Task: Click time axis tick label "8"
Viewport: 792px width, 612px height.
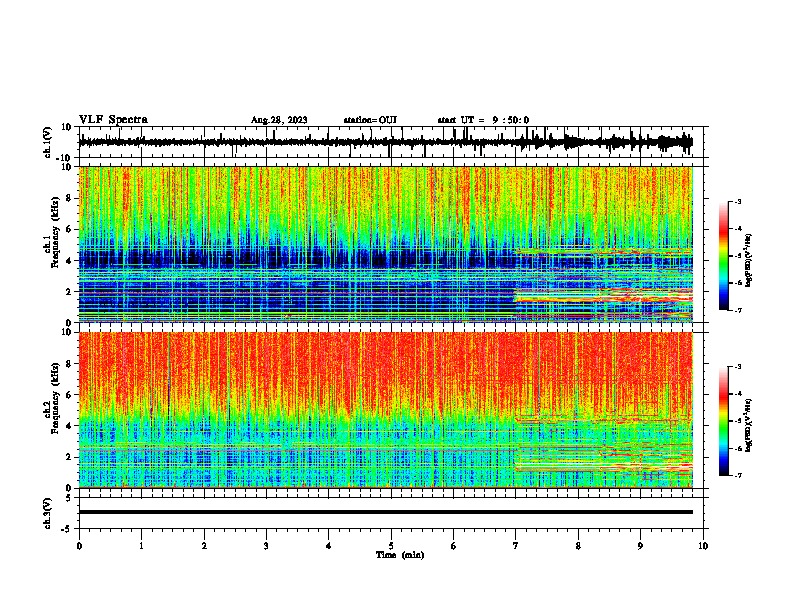Action: click(x=578, y=545)
